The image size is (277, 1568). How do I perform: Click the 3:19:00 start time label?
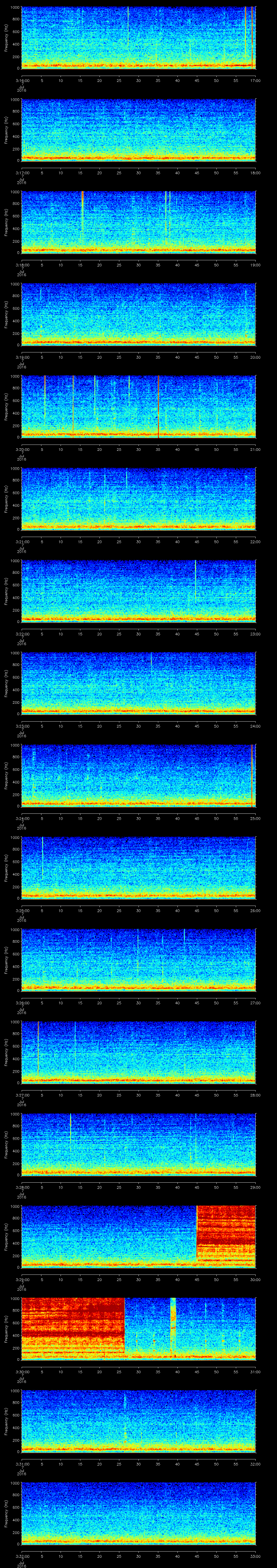pyautogui.click(x=22, y=357)
